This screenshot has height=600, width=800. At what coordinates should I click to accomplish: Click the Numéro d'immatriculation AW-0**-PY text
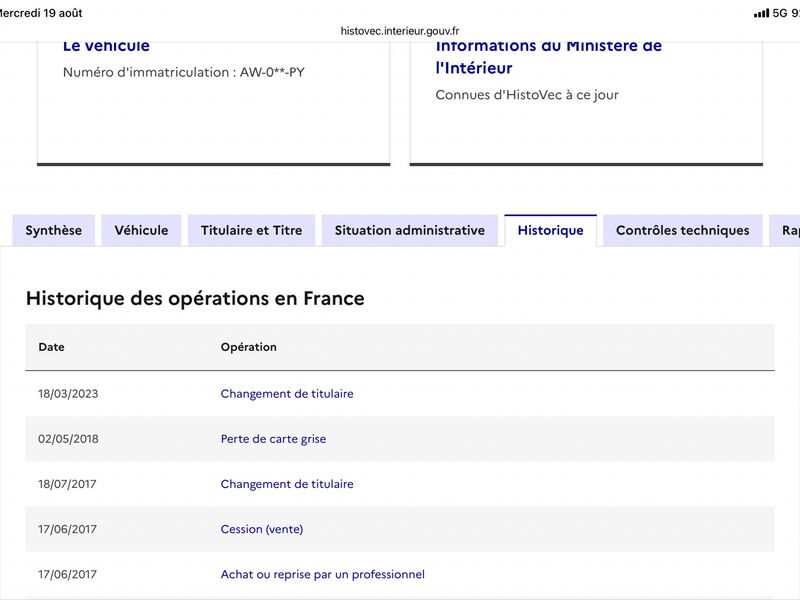[x=184, y=72]
